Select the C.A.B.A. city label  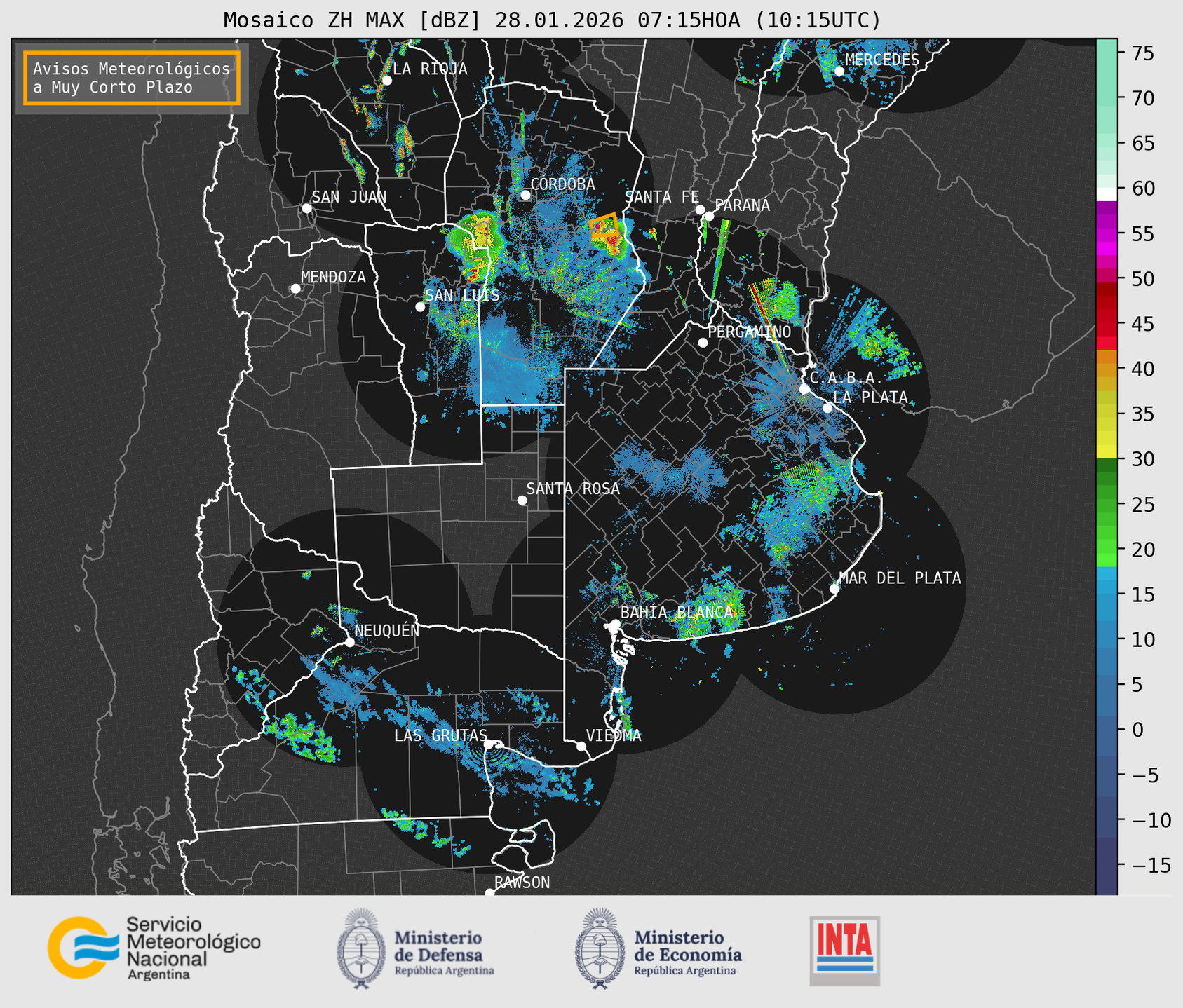click(846, 378)
